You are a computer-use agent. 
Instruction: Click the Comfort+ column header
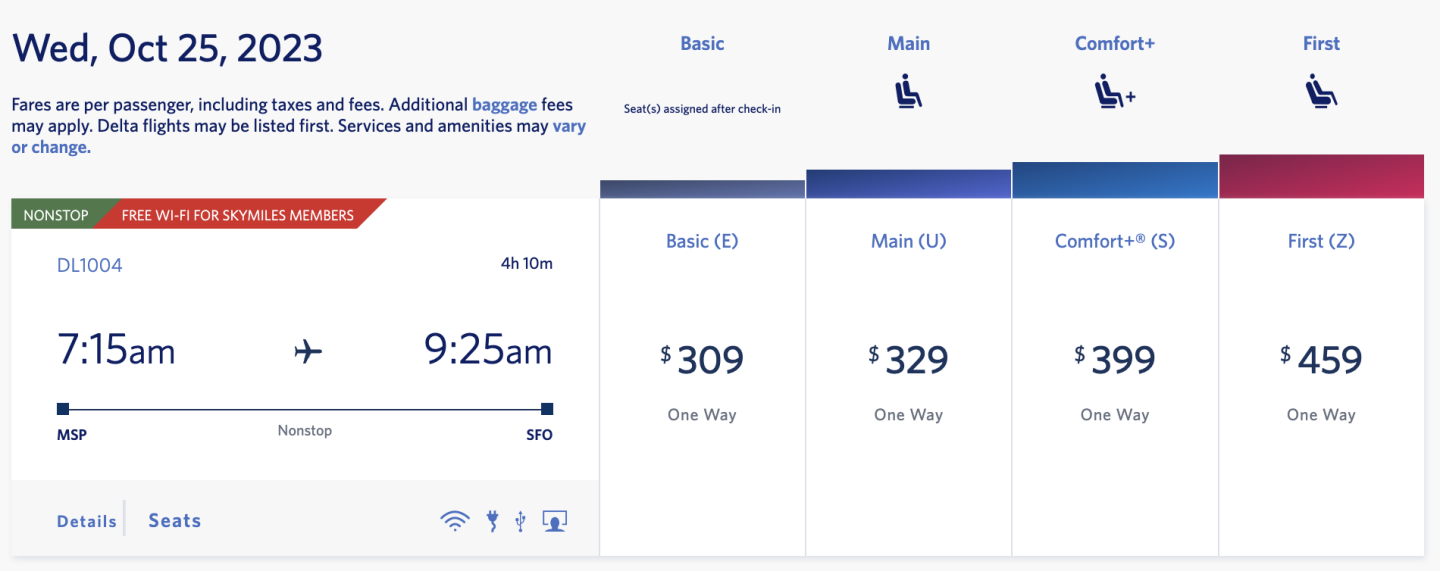pyautogui.click(x=1114, y=43)
